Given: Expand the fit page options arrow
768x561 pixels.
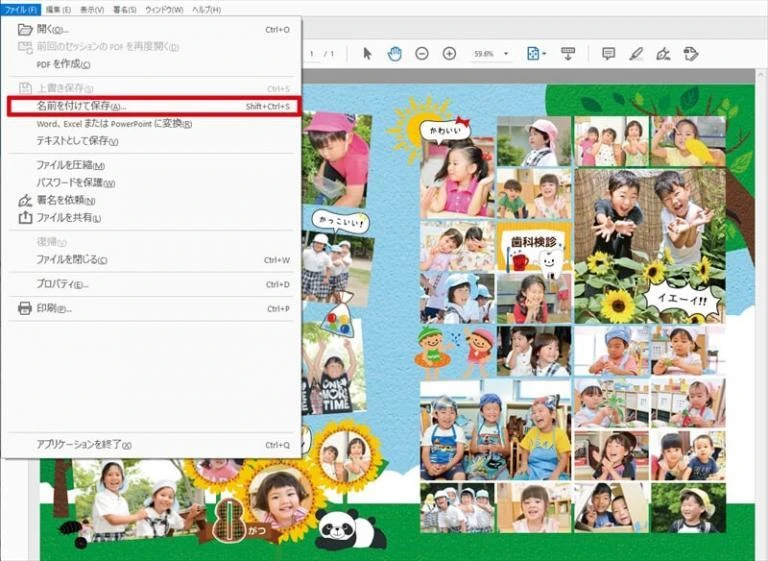Looking at the screenshot, I should click(544, 54).
